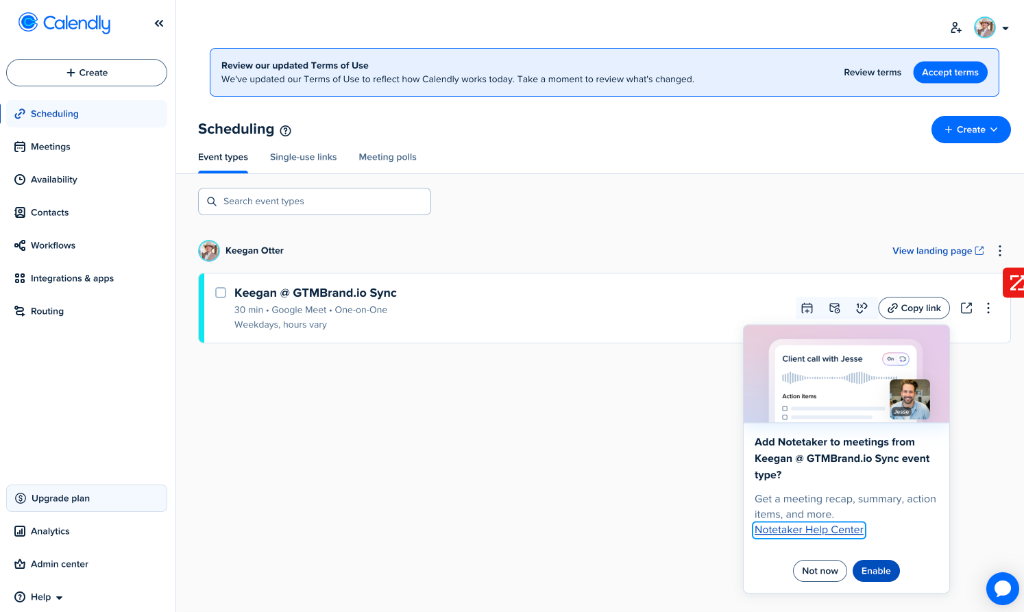
Task: Switch to Single-use links tab
Action: tap(303, 157)
